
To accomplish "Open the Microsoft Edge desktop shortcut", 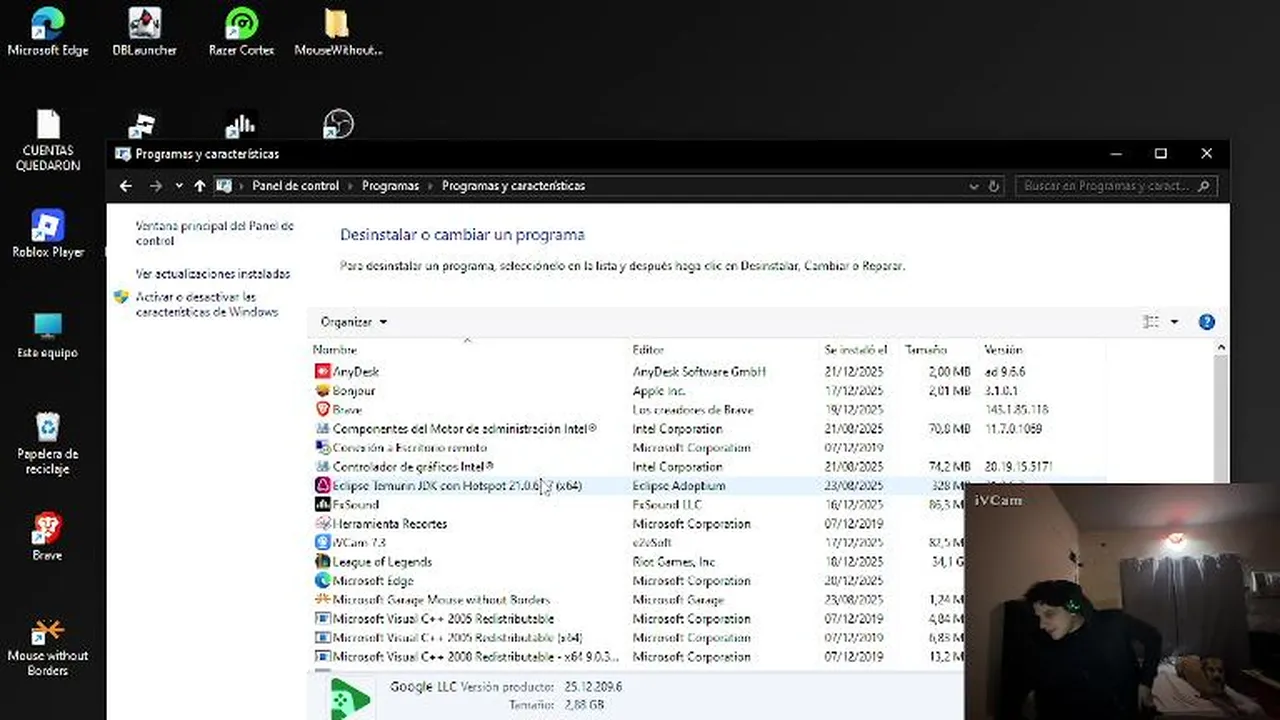I will coord(47,31).
